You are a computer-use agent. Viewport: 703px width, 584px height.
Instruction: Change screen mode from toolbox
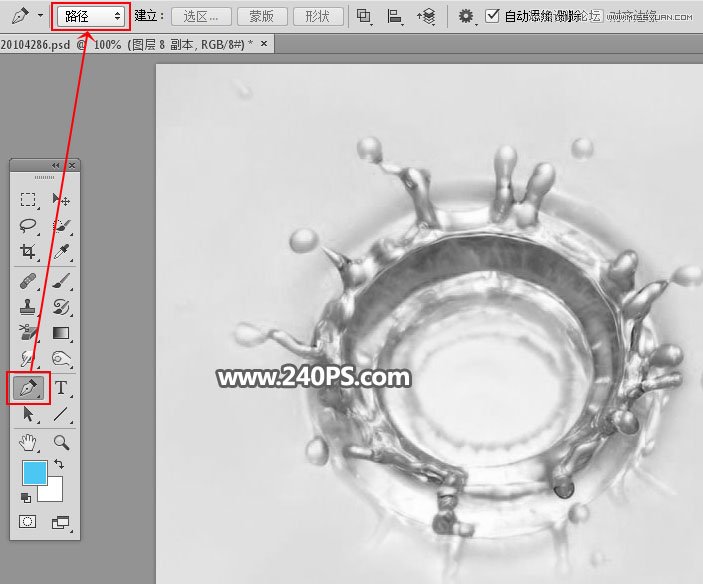point(61,522)
